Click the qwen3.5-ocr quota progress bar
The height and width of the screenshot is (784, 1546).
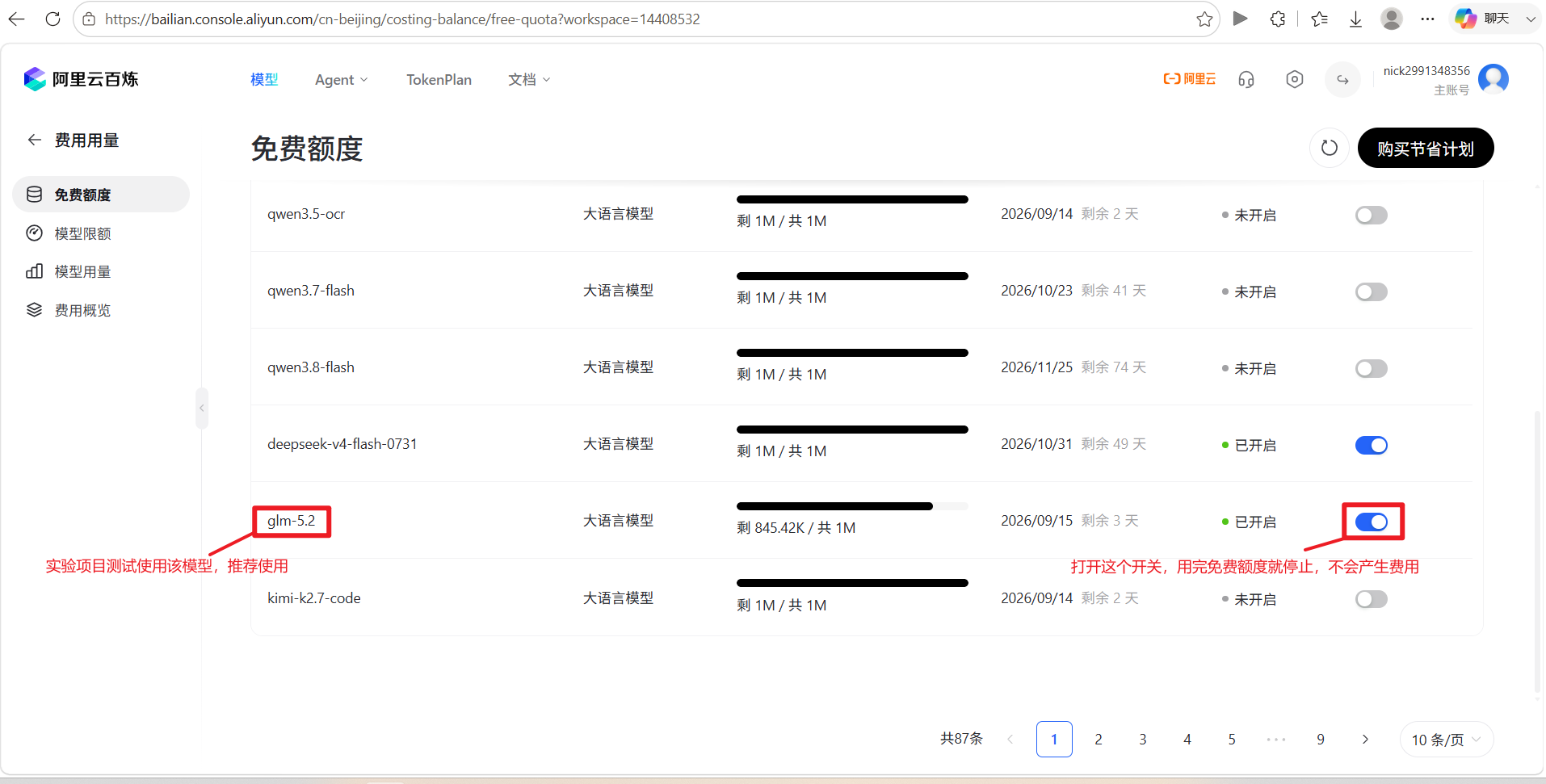852,199
